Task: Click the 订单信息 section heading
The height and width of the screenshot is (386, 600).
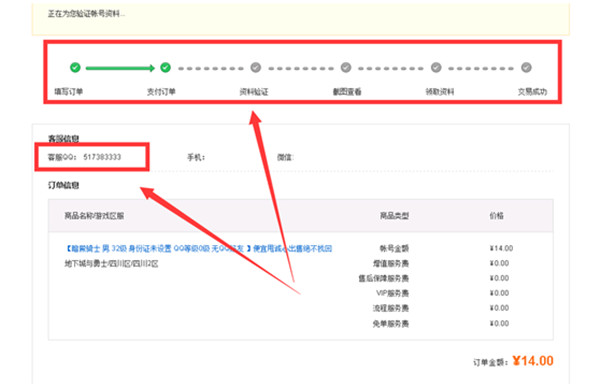Action: point(64,185)
